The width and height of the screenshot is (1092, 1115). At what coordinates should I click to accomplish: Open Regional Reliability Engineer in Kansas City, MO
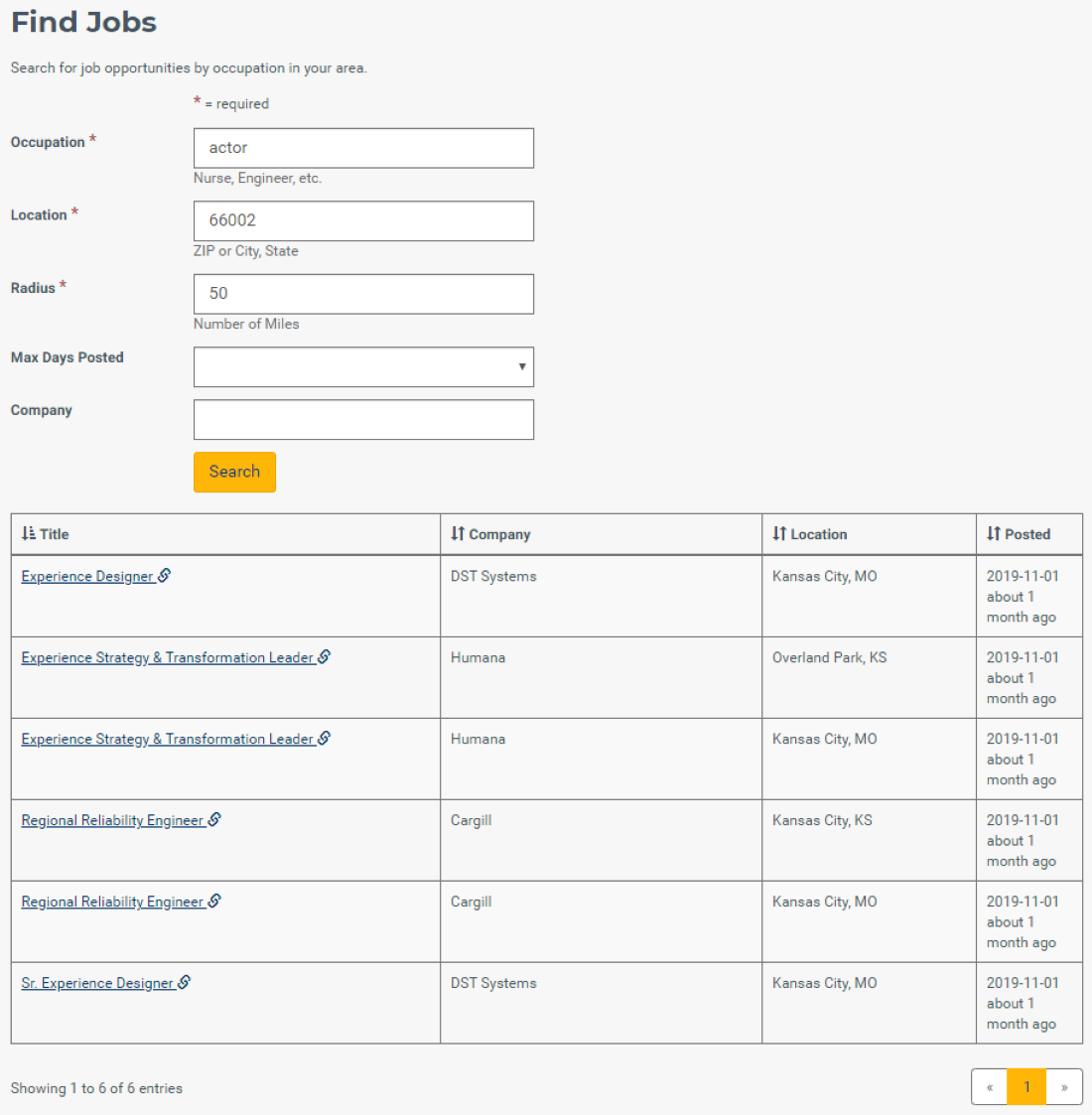click(x=112, y=902)
